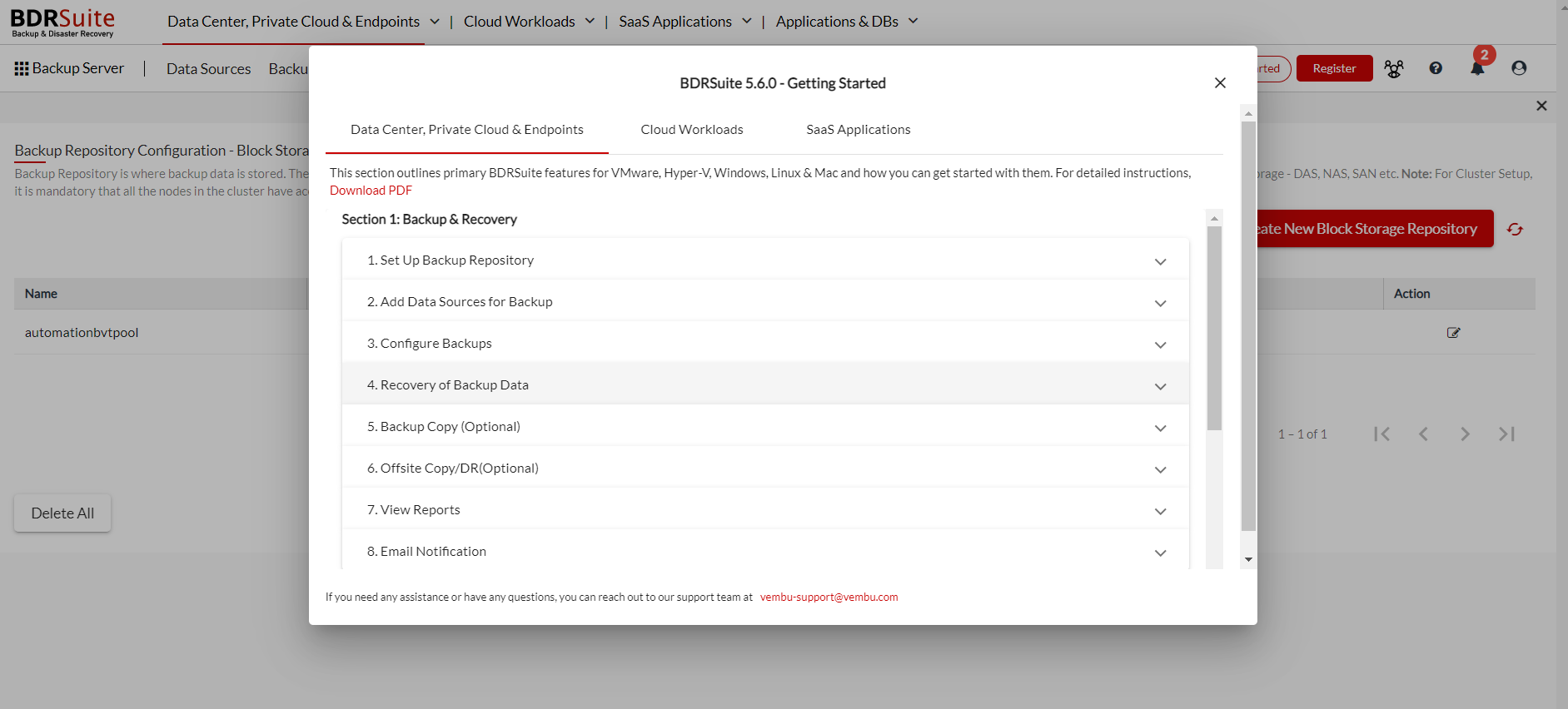
Task: Click Delete All button
Action: point(62,513)
